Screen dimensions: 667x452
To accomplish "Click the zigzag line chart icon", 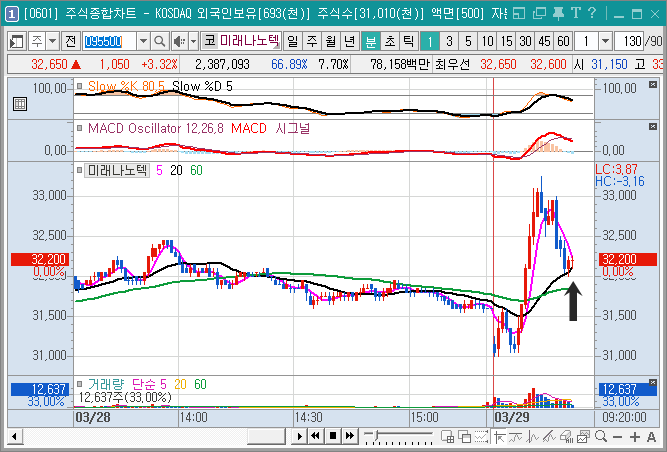I will click(x=533, y=437).
